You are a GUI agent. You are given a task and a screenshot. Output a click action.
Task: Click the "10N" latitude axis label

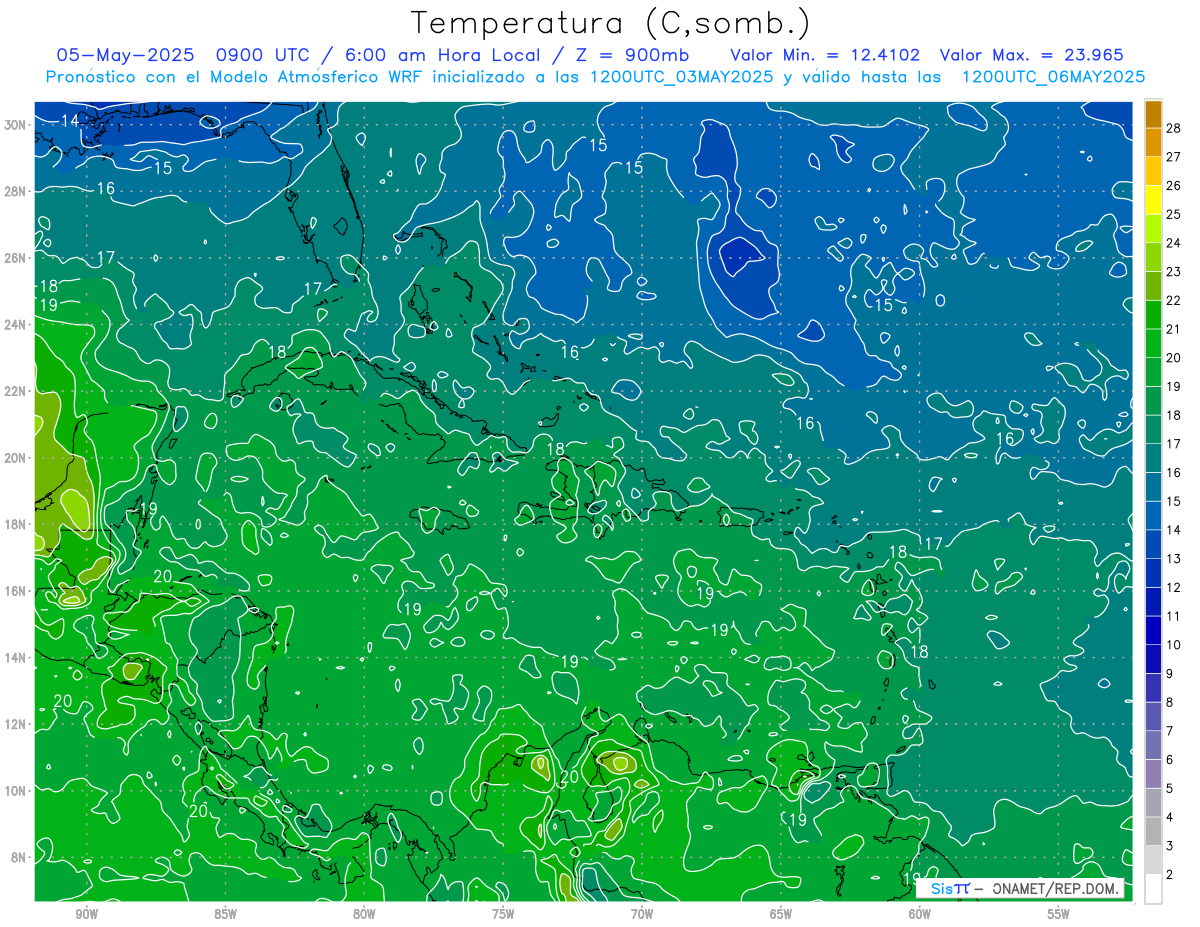(x=16, y=790)
